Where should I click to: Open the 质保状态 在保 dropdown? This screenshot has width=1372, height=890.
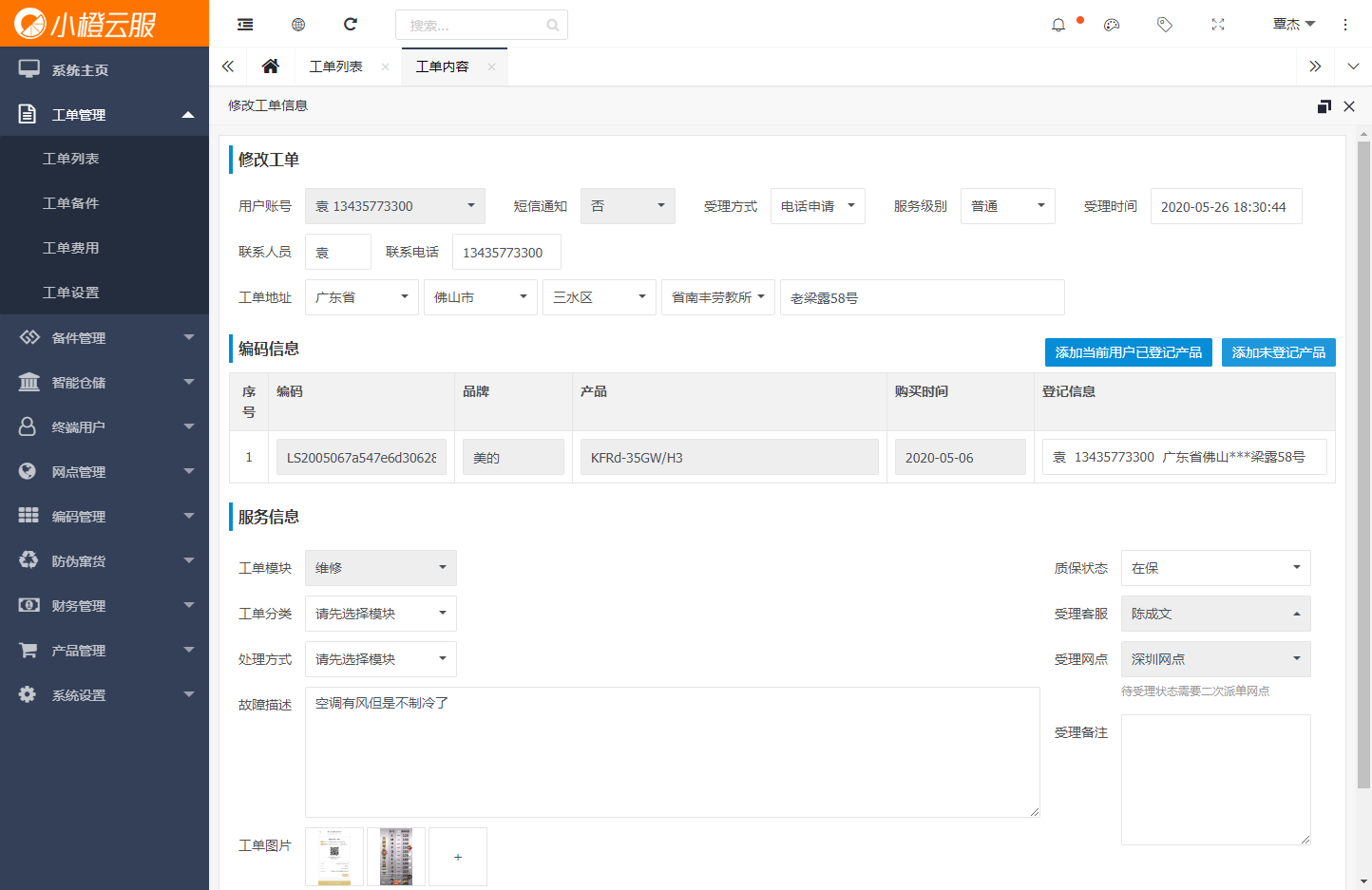[1216, 568]
